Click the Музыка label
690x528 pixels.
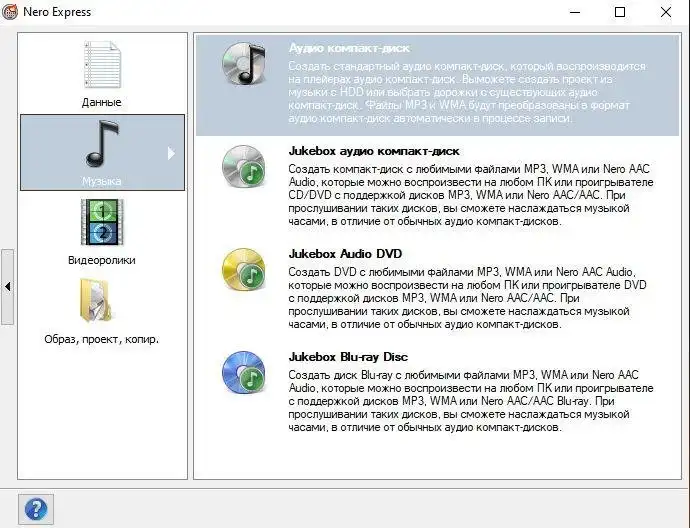coord(102,181)
